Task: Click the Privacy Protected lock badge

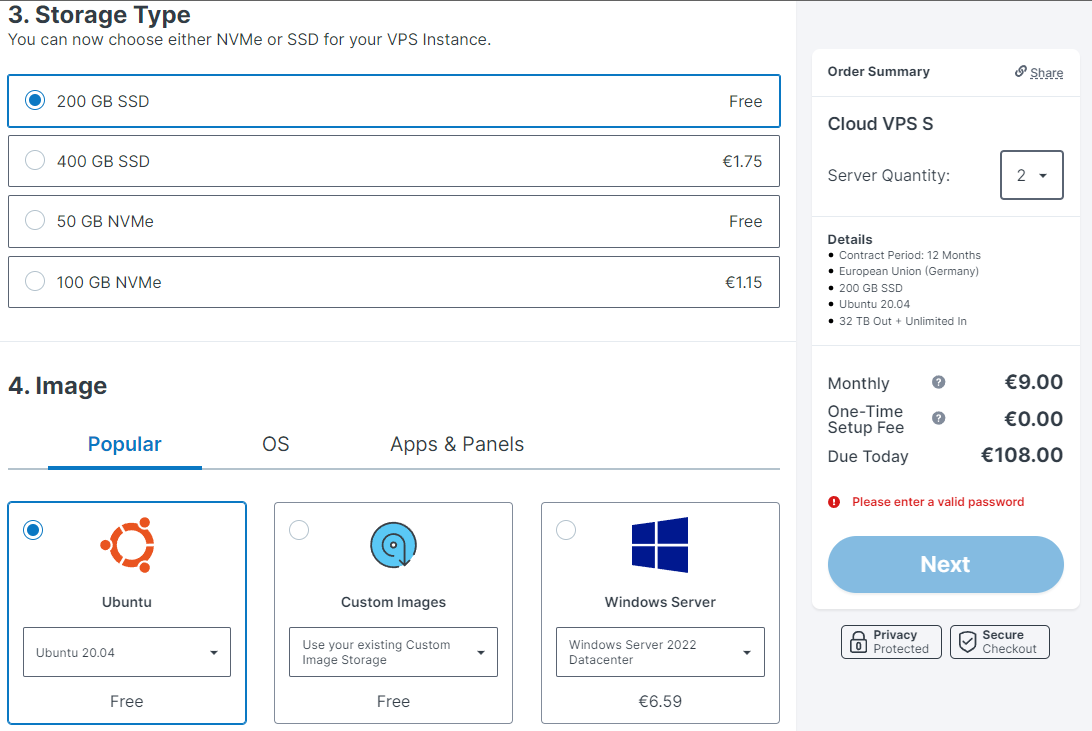Action: [x=891, y=642]
